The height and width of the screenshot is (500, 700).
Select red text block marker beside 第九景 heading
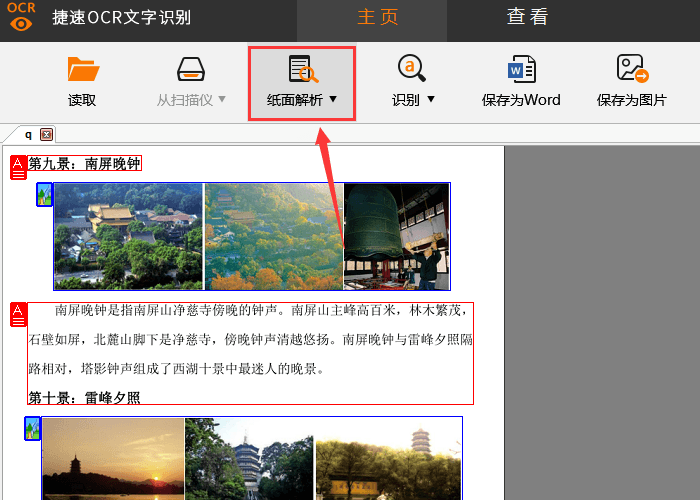pos(18,167)
